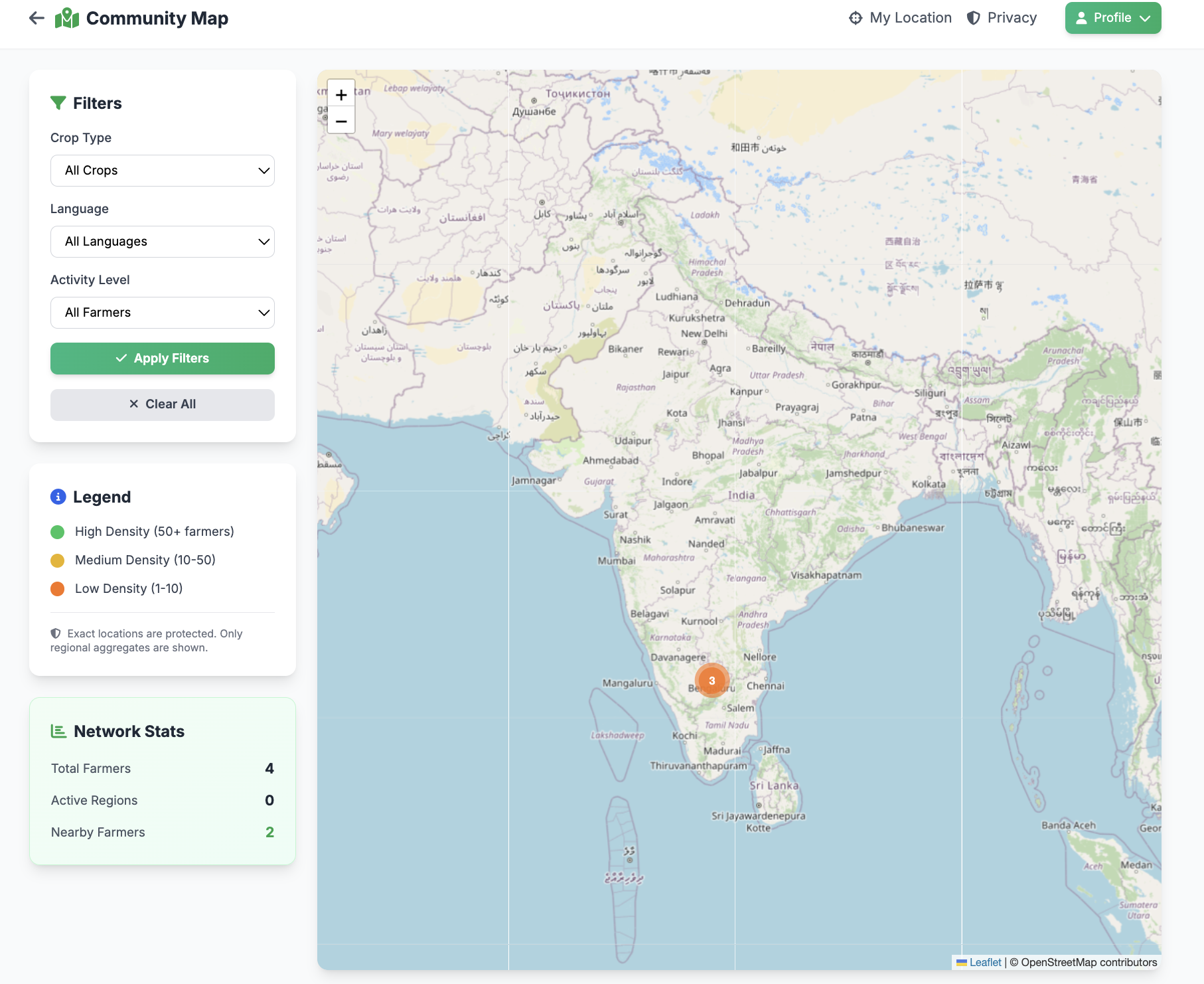Click the 'Activity Level' label
Screen dimensions: 1204x984
(90, 280)
